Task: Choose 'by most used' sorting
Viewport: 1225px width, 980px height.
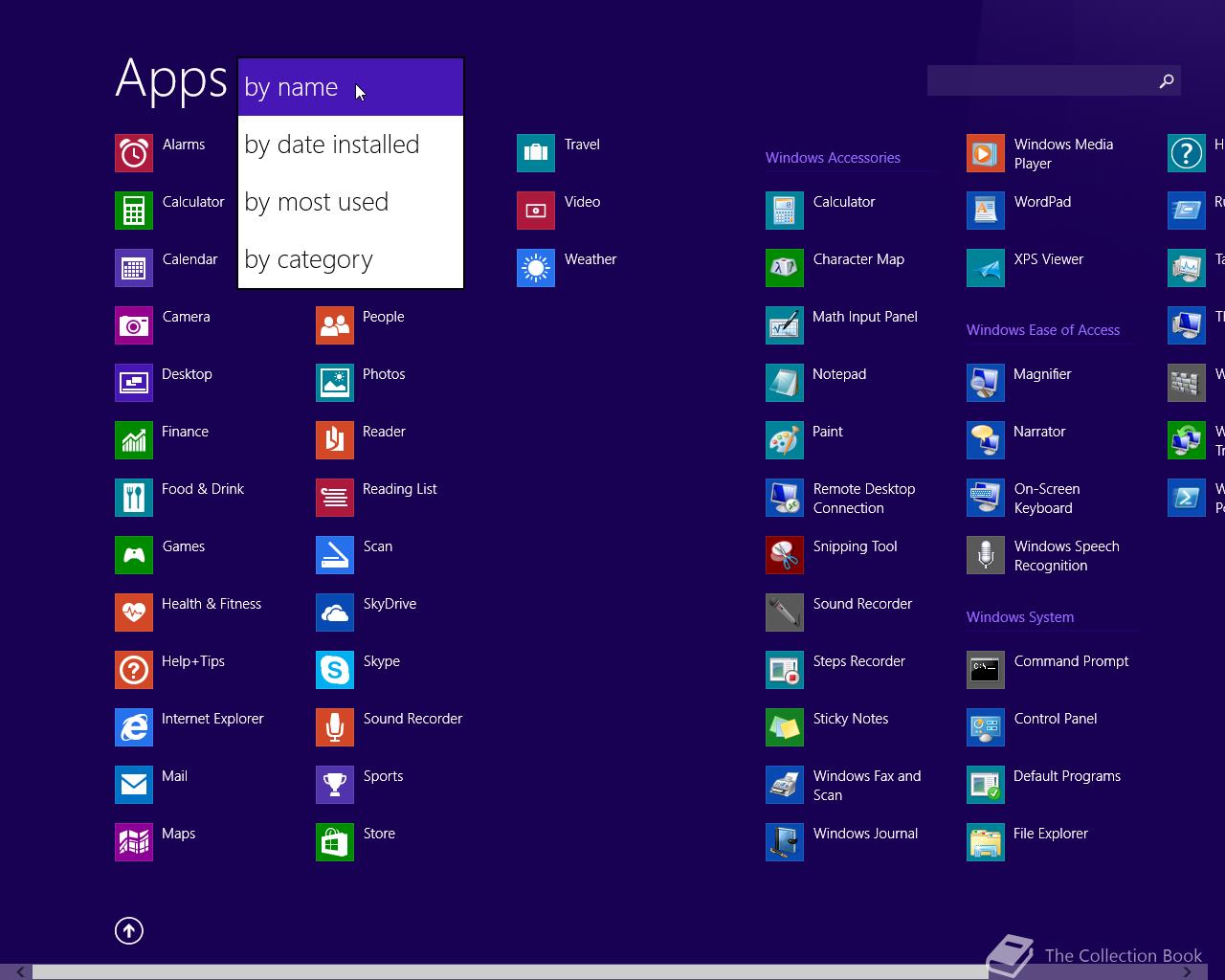Action: (x=350, y=202)
